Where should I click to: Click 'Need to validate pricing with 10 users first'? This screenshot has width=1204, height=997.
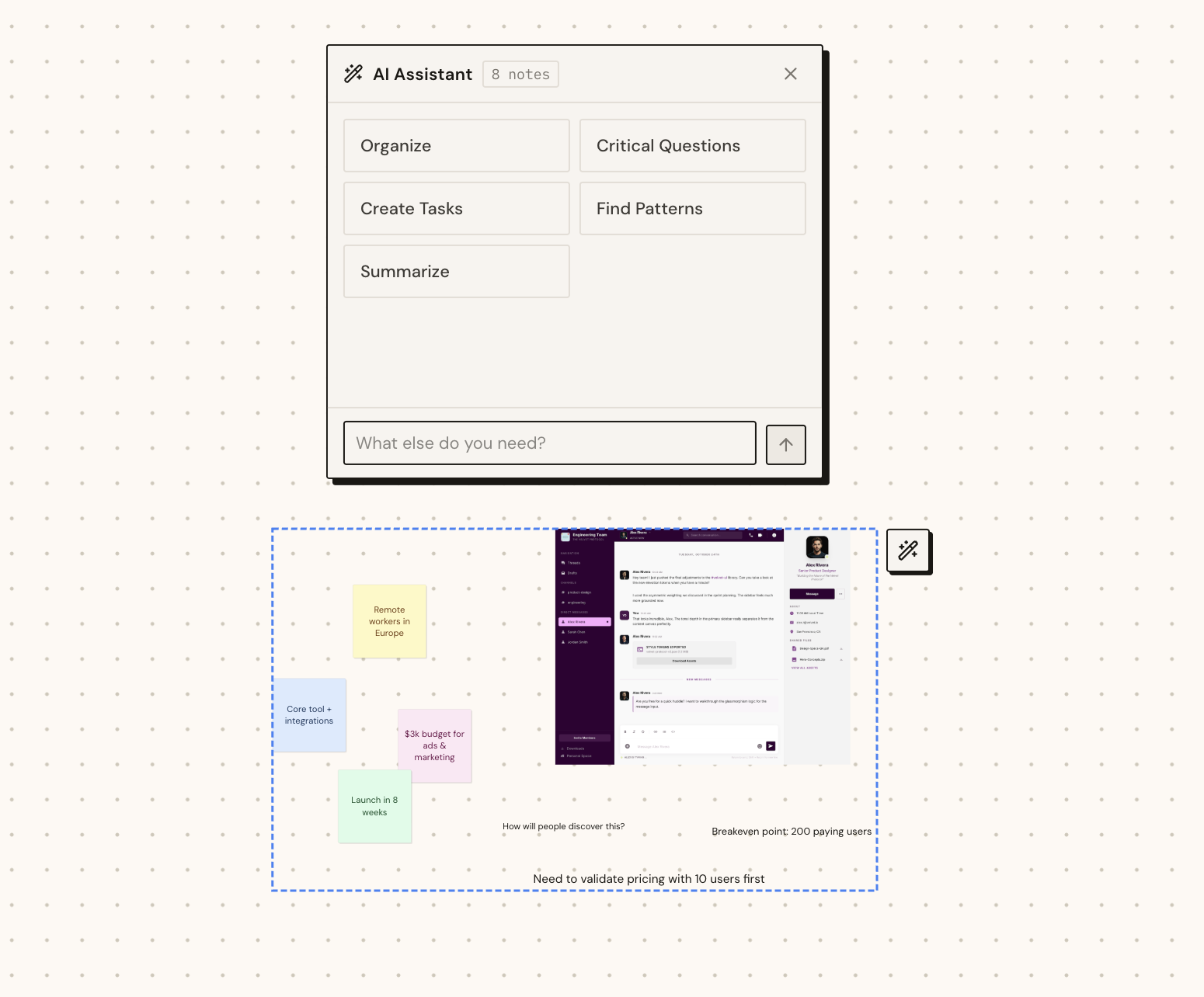(x=649, y=879)
